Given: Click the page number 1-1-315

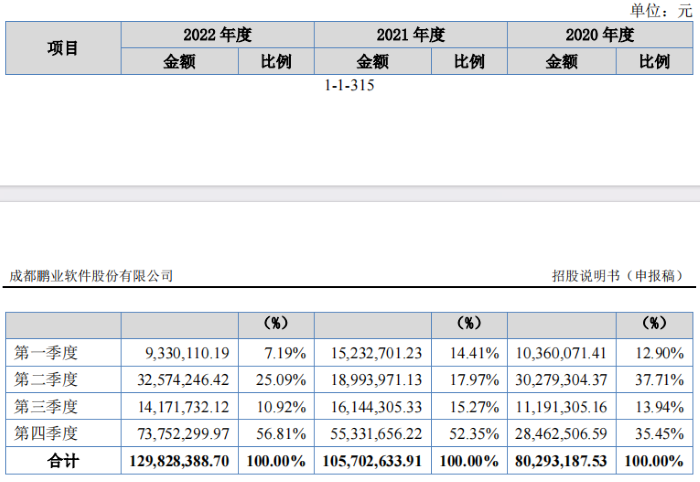Looking at the screenshot, I should click(349, 85).
